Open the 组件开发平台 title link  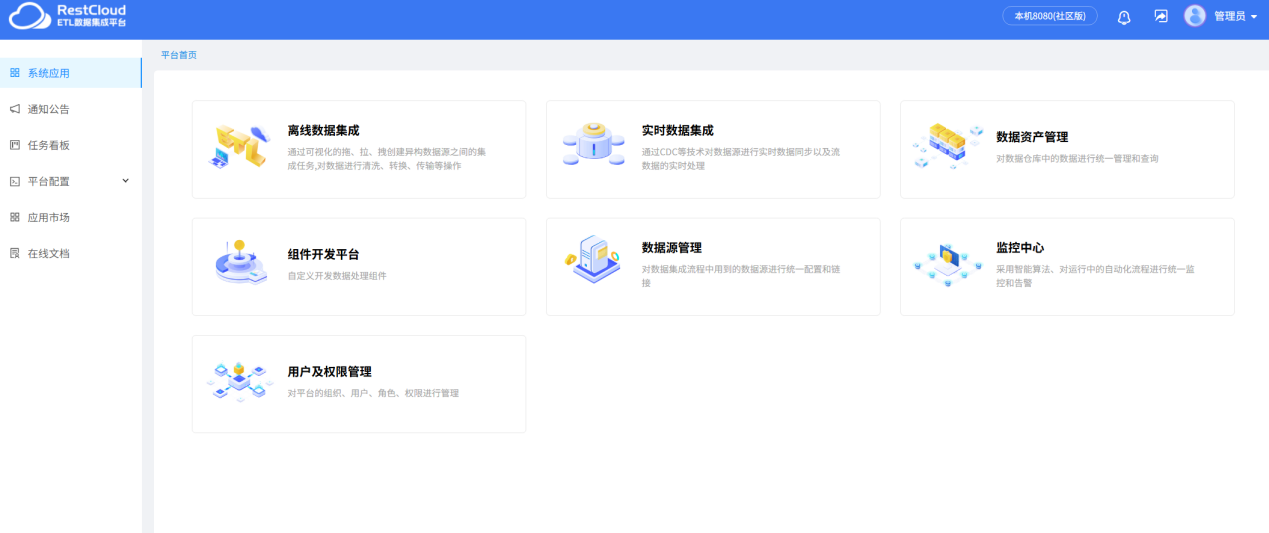323,254
